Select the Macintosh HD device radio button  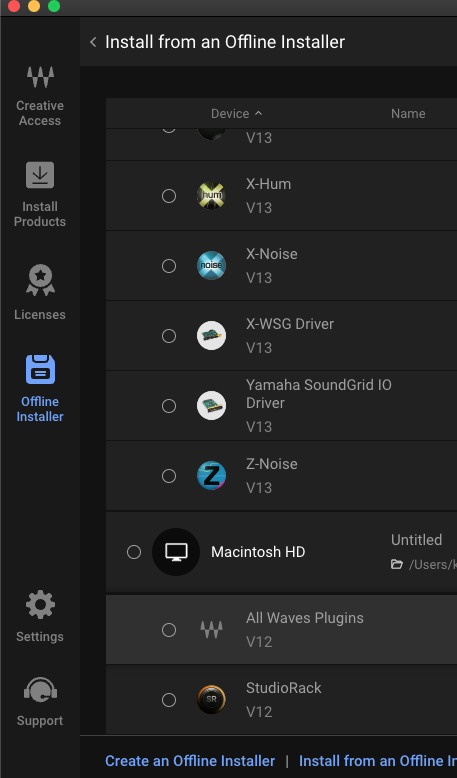pyautogui.click(x=133, y=552)
